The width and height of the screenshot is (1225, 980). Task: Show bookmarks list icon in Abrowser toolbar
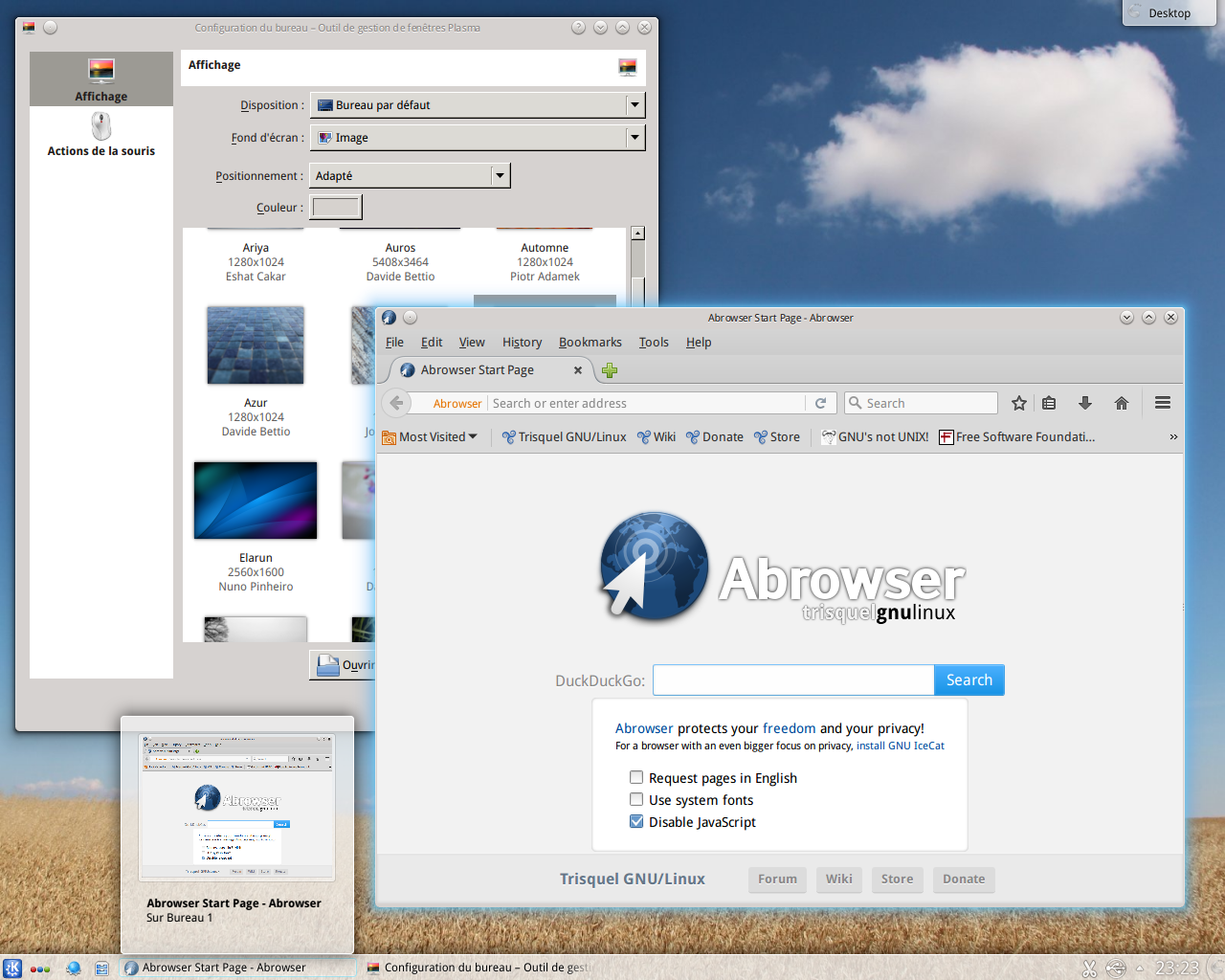pyautogui.click(x=1049, y=403)
